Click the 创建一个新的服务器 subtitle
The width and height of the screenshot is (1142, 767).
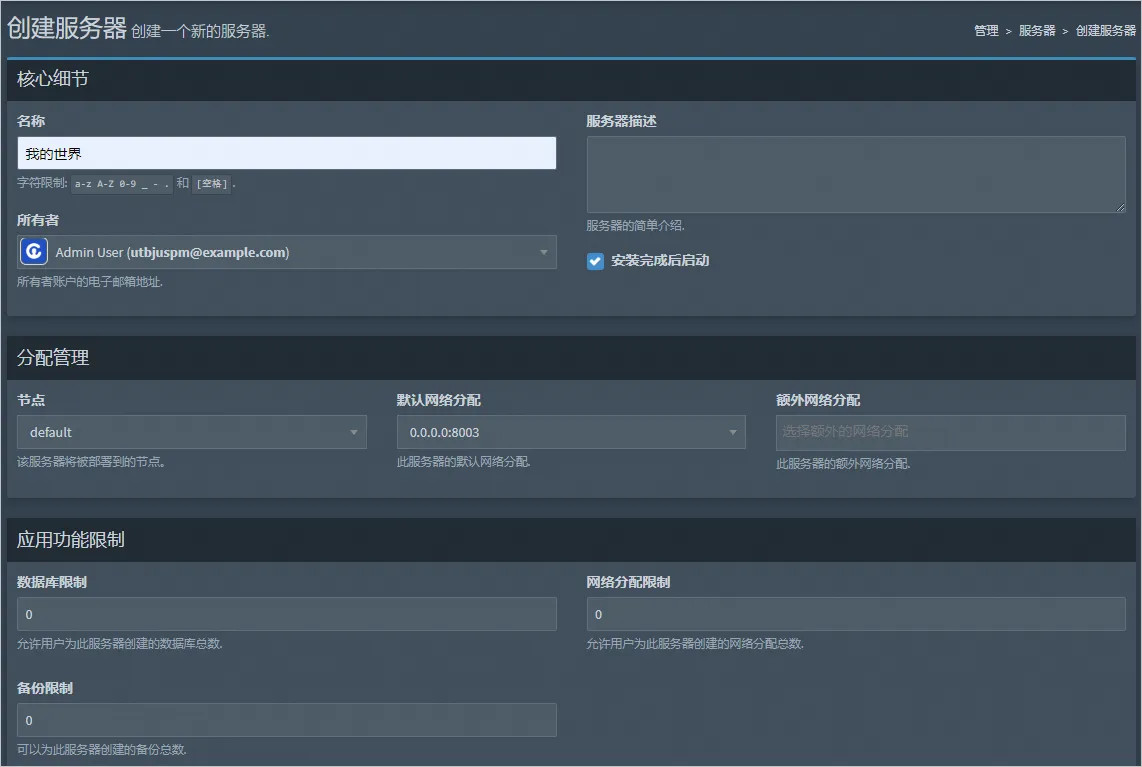pyautogui.click(x=200, y=31)
